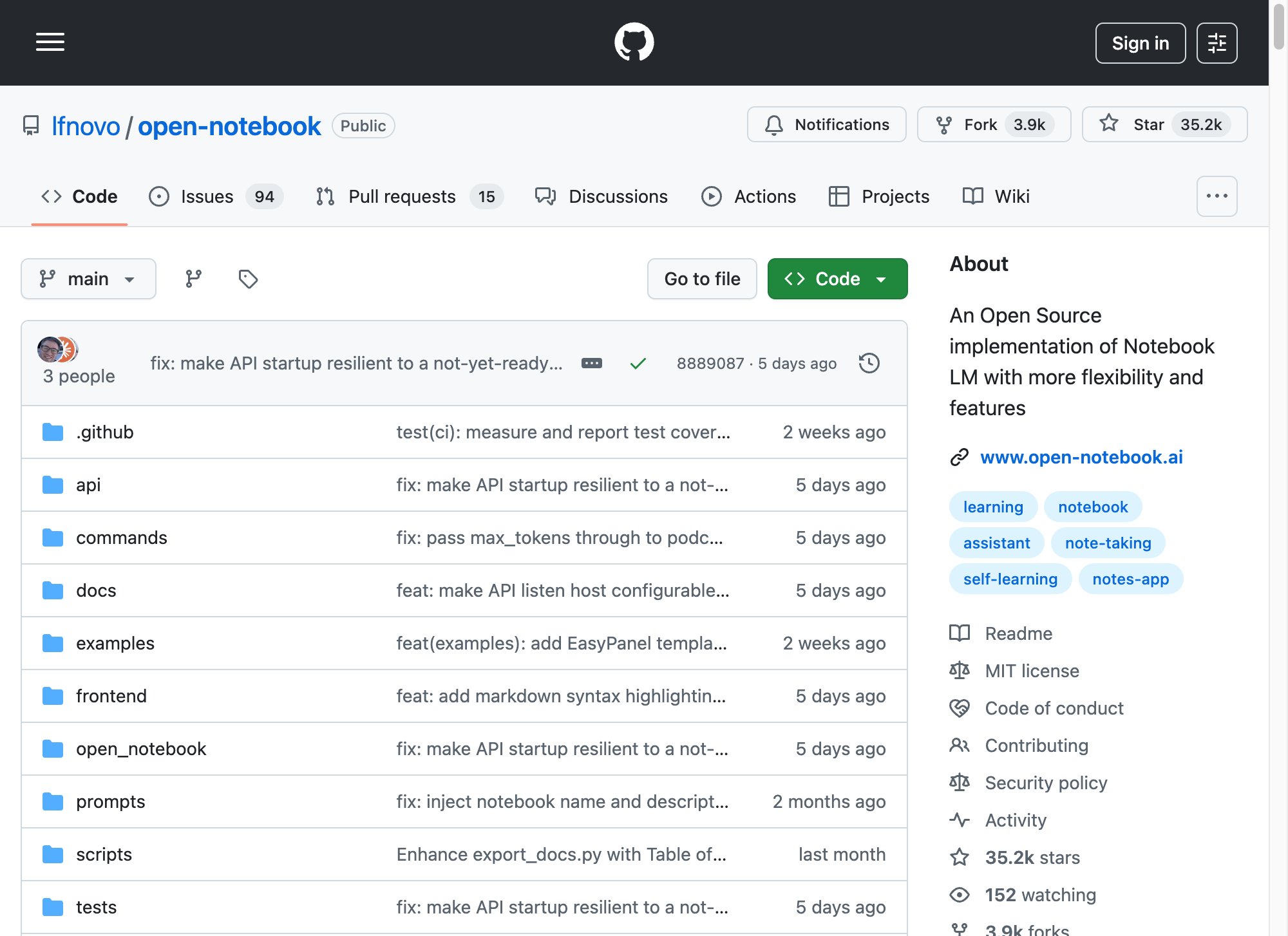Open commit 8889087 hash link
The height and width of the screenshot is (936, 1288).
coord(710,363)
